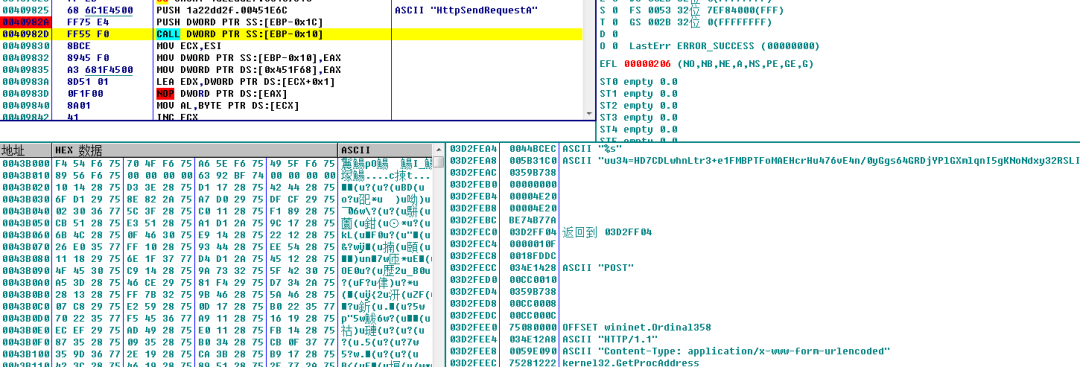
Task: Click the ASCII column header in dump
Action: (x=385, y=149)
